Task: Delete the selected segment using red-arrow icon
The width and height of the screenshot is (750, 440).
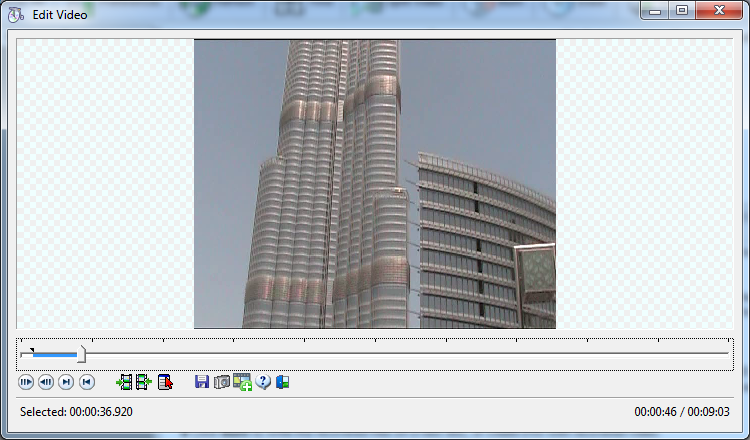Action: click(x=165, y=382)
